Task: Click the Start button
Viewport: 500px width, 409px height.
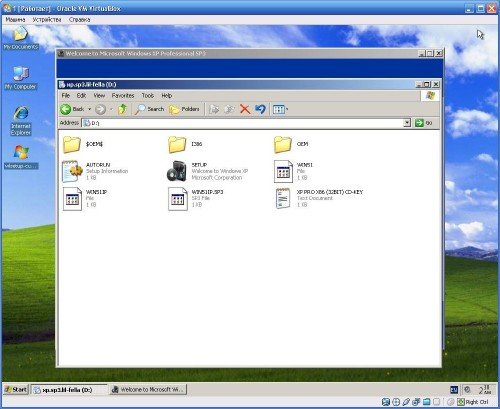Action: pos(16,389)
